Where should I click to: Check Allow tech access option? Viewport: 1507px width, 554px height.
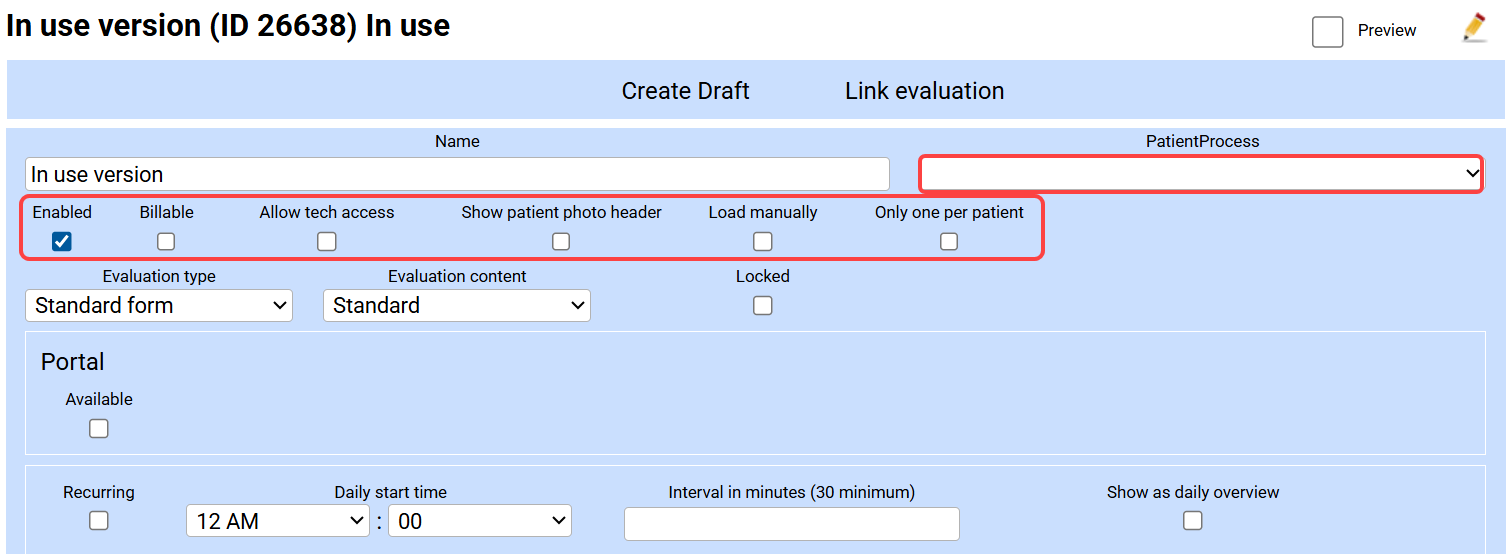click(327, 241)
